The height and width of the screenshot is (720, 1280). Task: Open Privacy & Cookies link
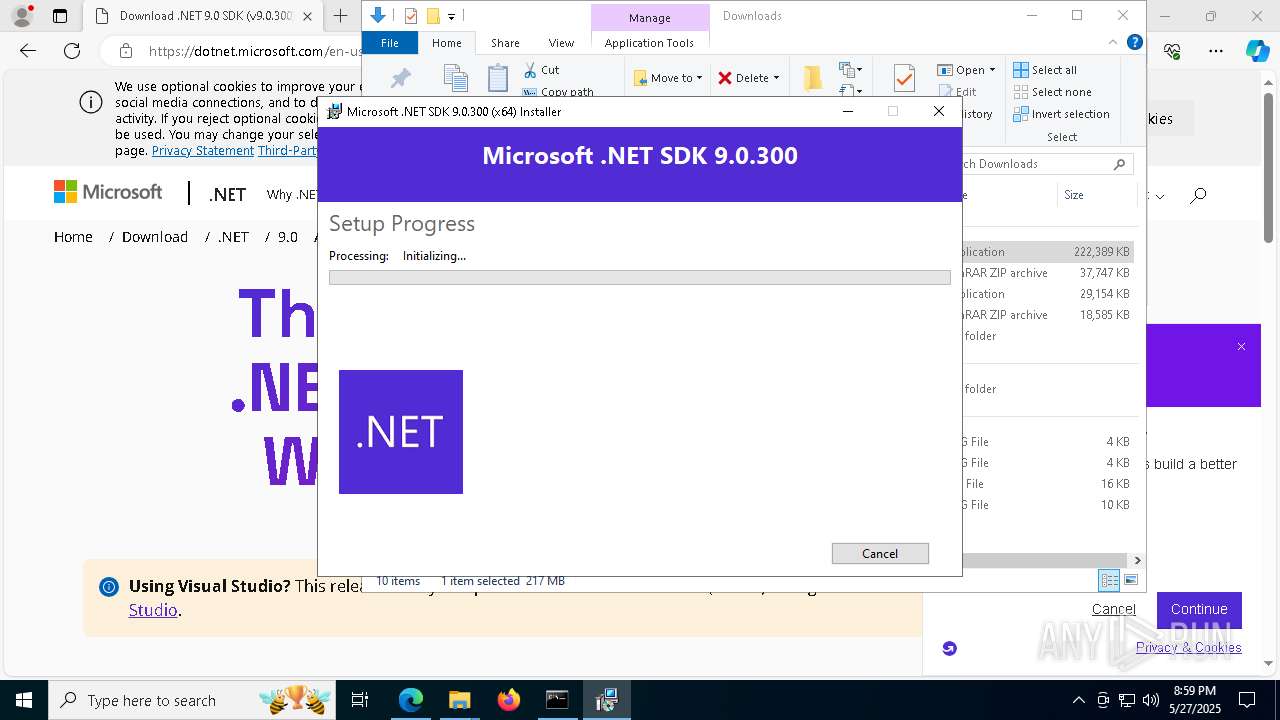coord(1189,647)
